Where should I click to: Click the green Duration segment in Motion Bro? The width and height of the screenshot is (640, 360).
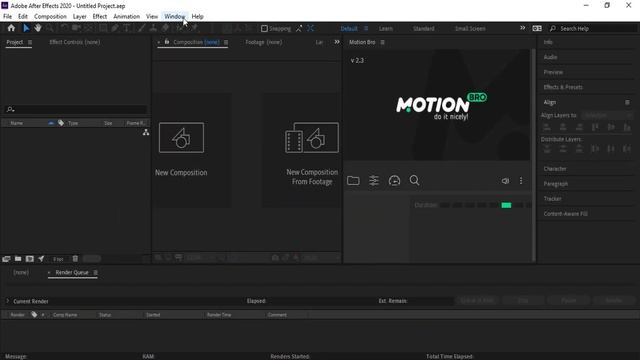coord(506,205)
